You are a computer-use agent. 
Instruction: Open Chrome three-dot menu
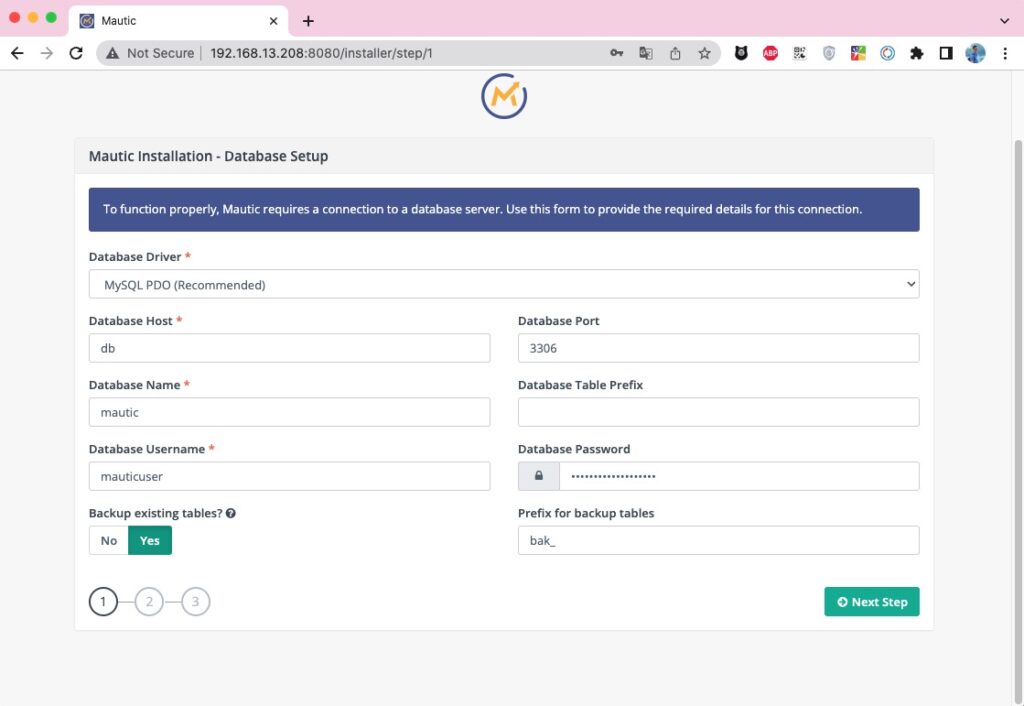coord(1005,54)
